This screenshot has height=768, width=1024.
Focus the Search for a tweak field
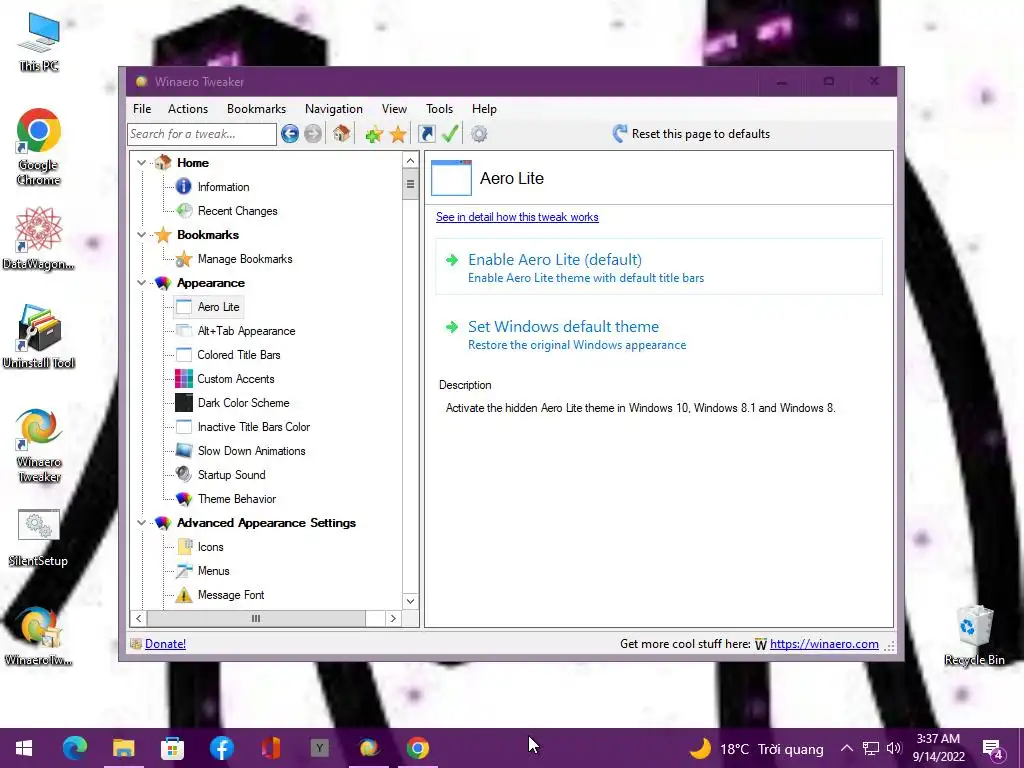pos(202,134)
